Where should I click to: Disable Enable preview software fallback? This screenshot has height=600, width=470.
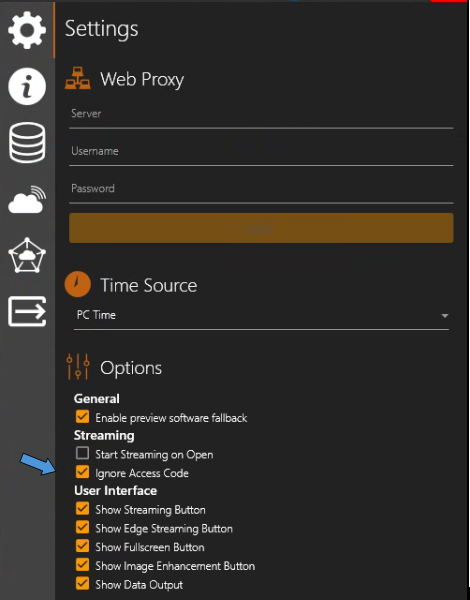tap(82, 417)
